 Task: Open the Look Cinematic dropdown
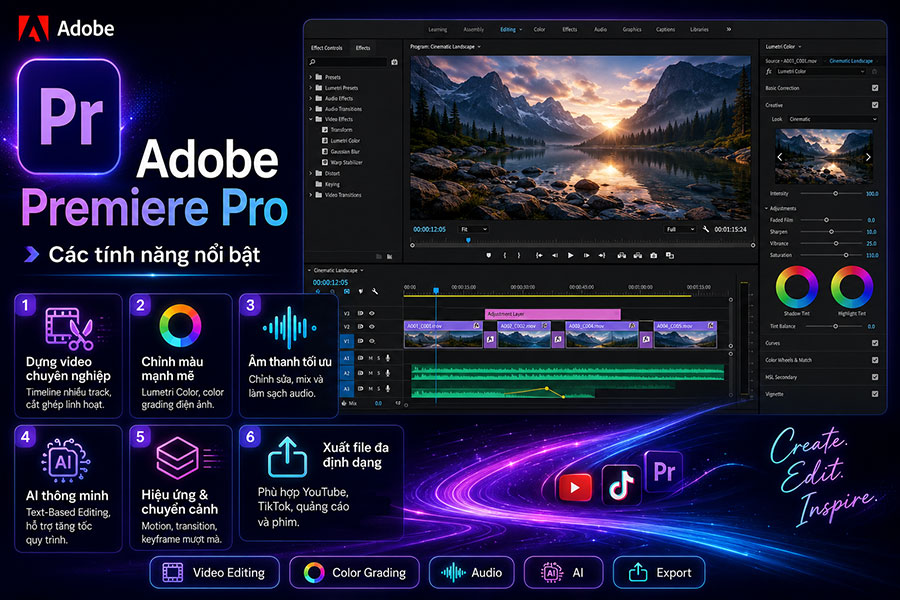coord(831,119)
